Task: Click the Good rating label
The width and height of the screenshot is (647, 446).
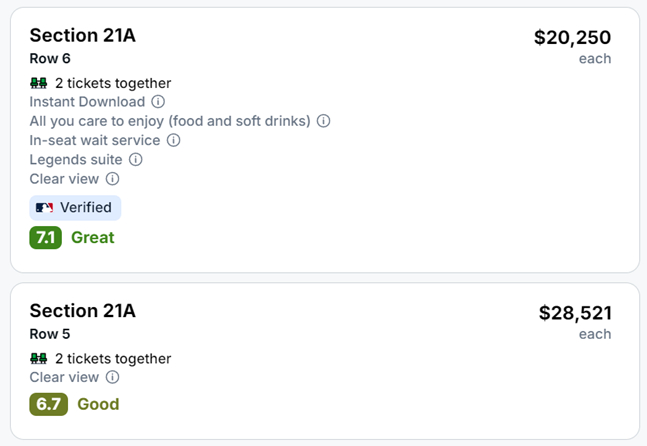Action: point(98,404)
